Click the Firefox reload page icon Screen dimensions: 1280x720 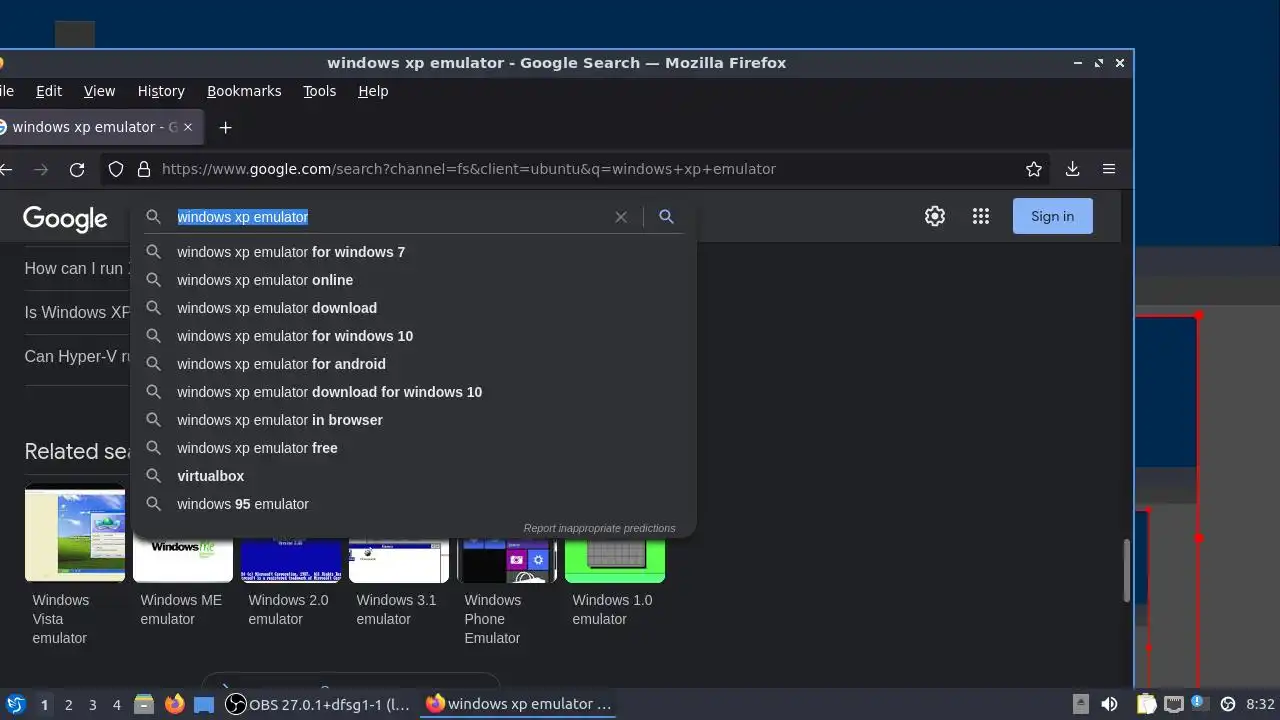[x=77, y=170]
